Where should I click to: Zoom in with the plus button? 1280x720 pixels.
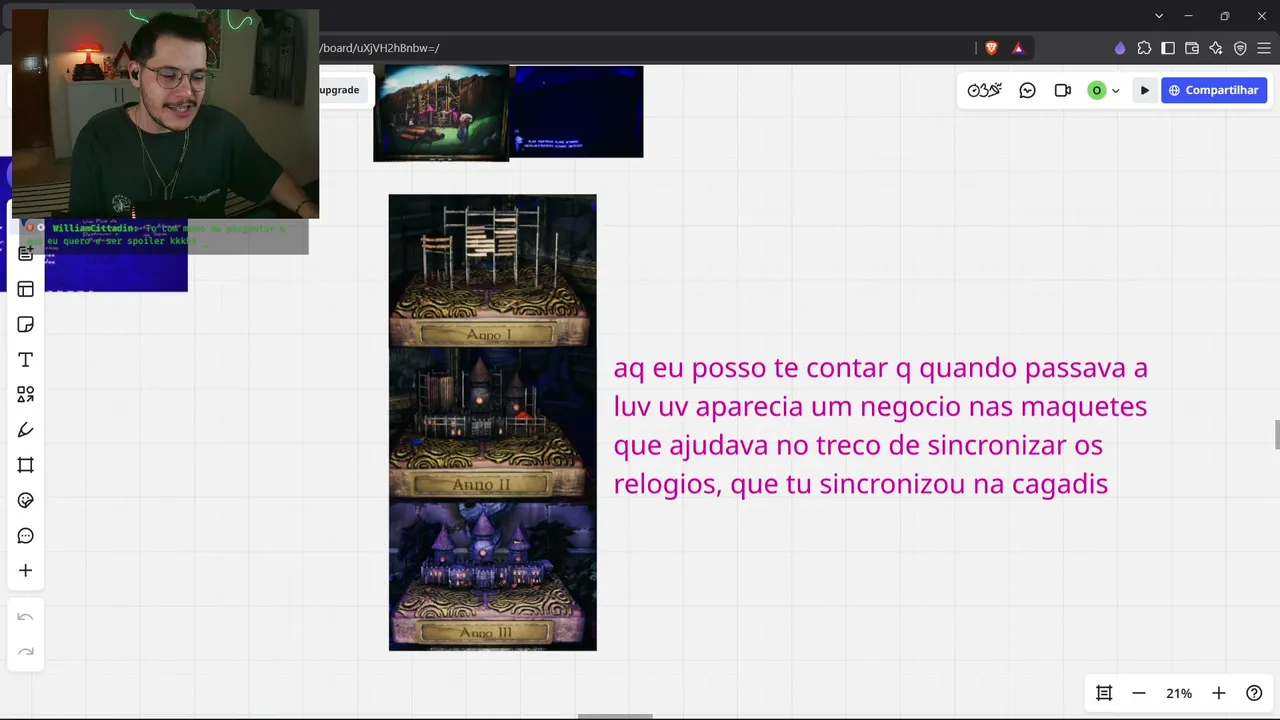pos(1219,693)
